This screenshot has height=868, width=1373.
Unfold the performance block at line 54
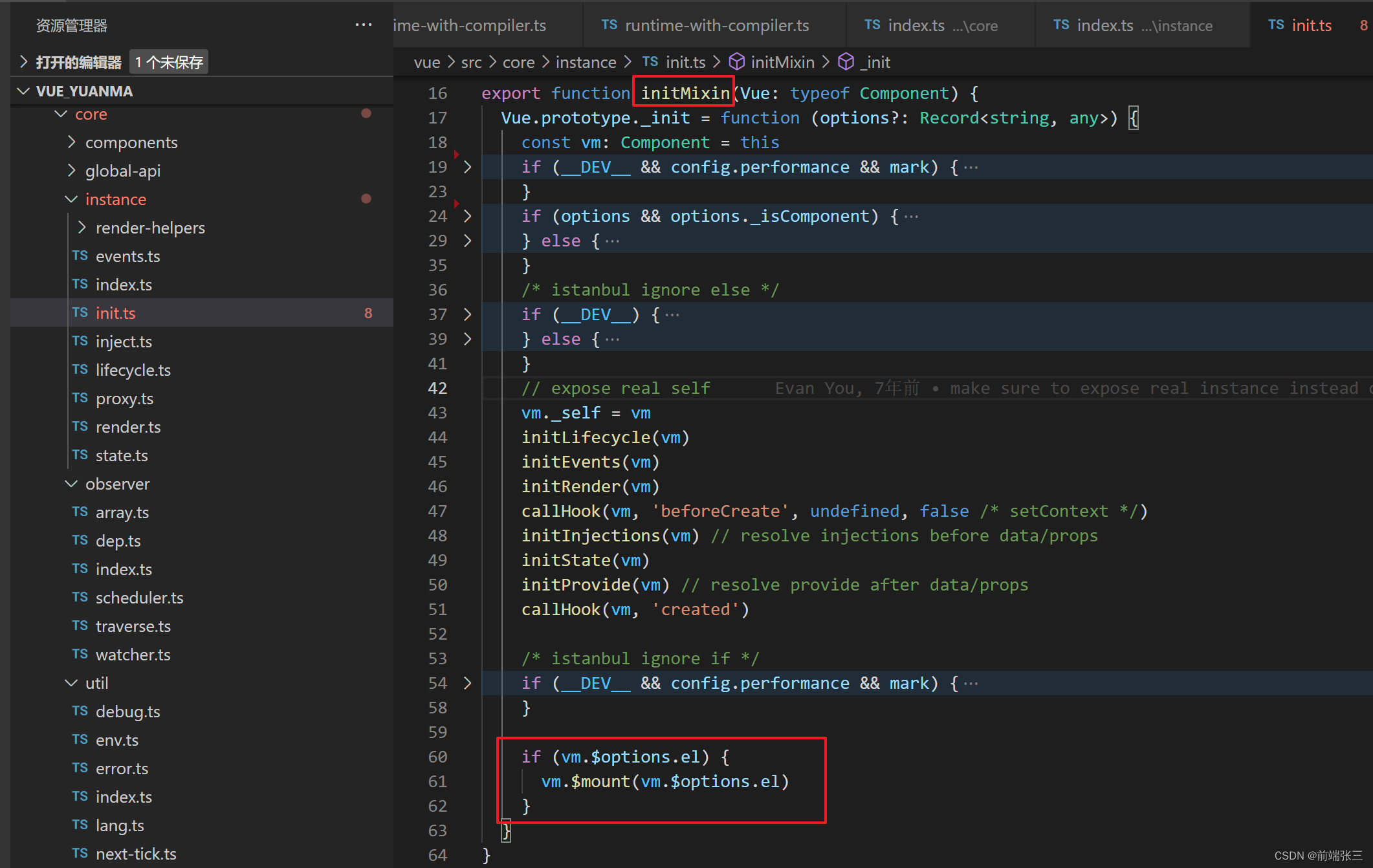(468, 683)
